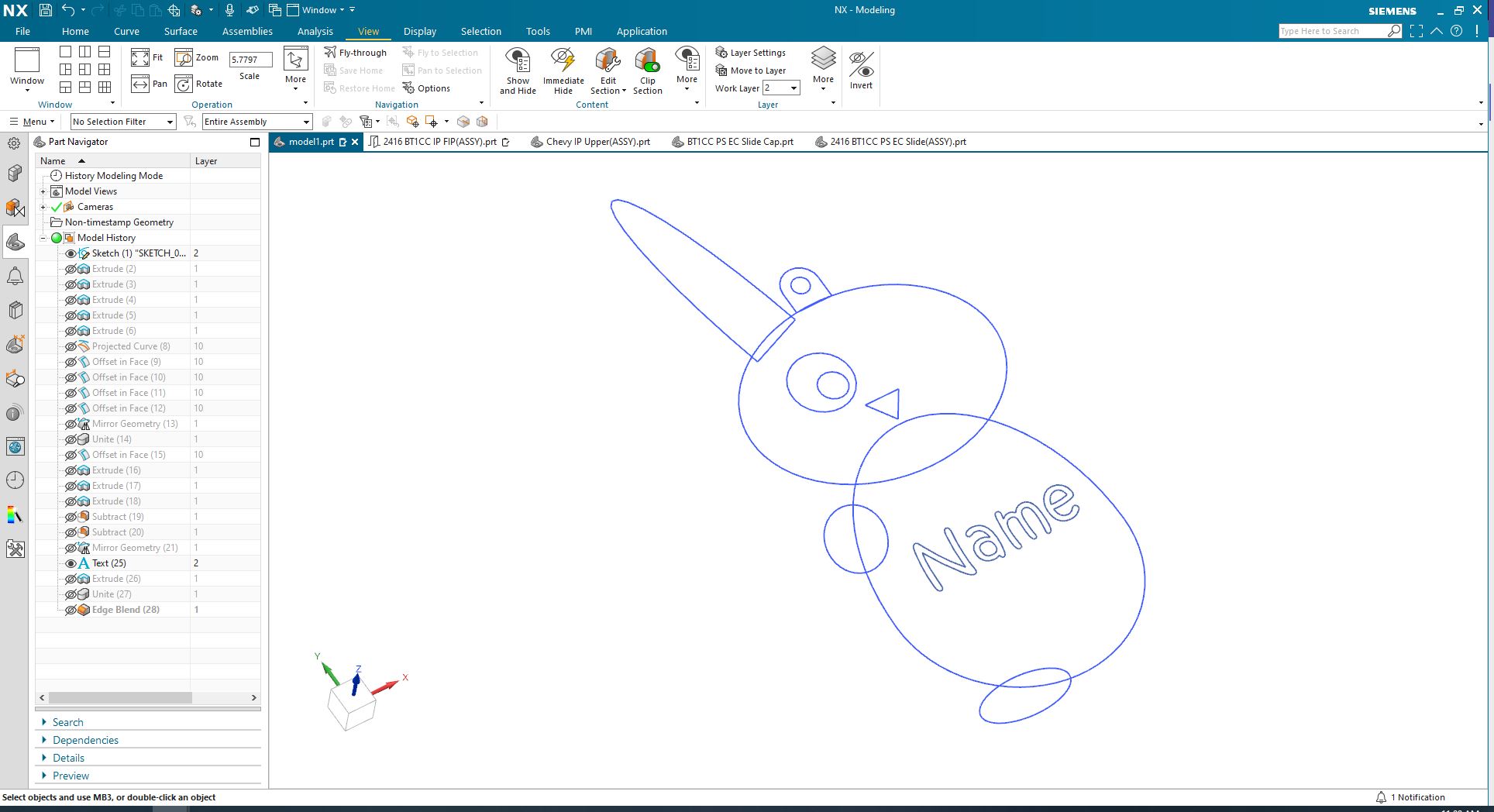Click the 1 Notification button

1410,797
